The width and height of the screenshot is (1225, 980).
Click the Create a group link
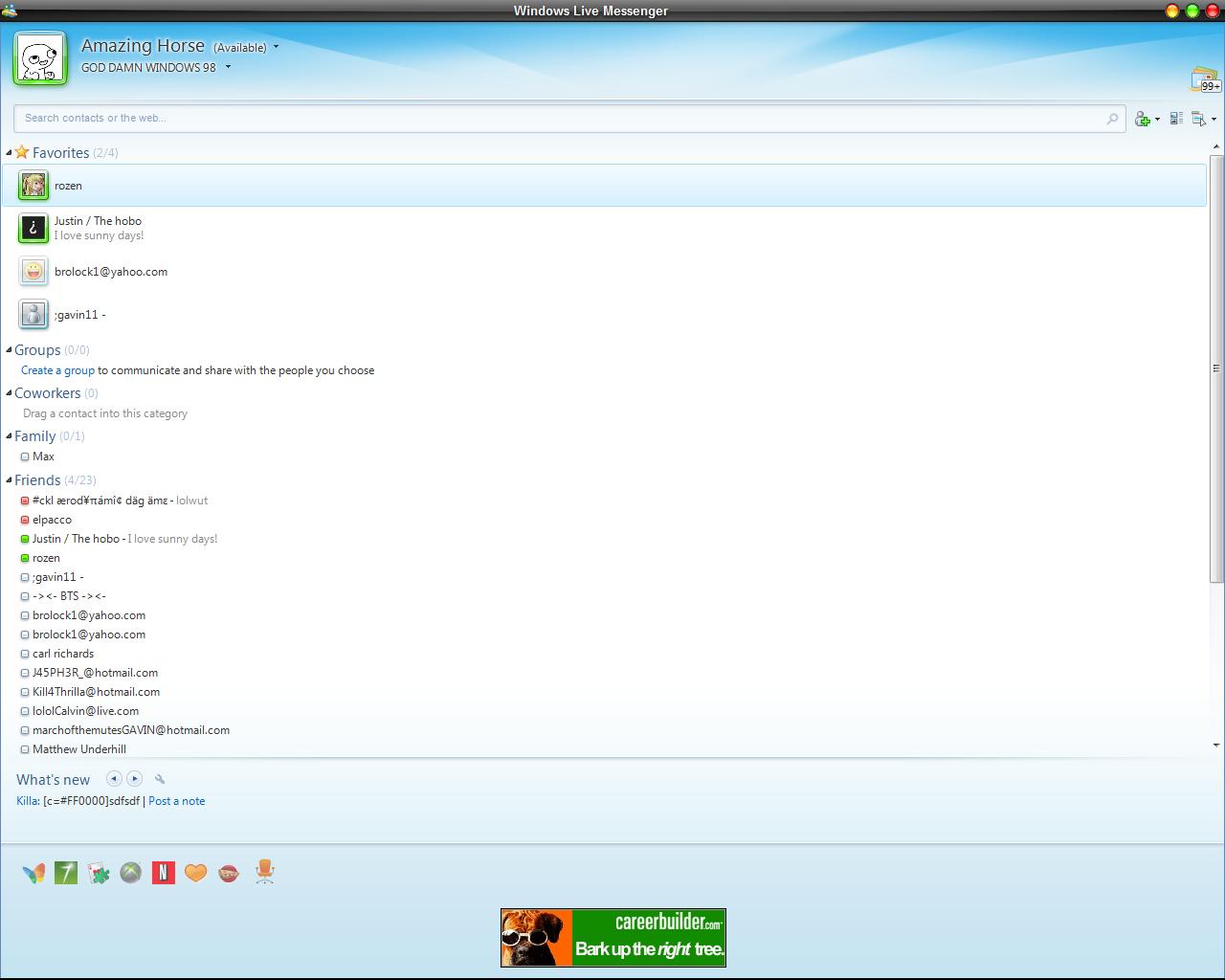tap(57, 370)
